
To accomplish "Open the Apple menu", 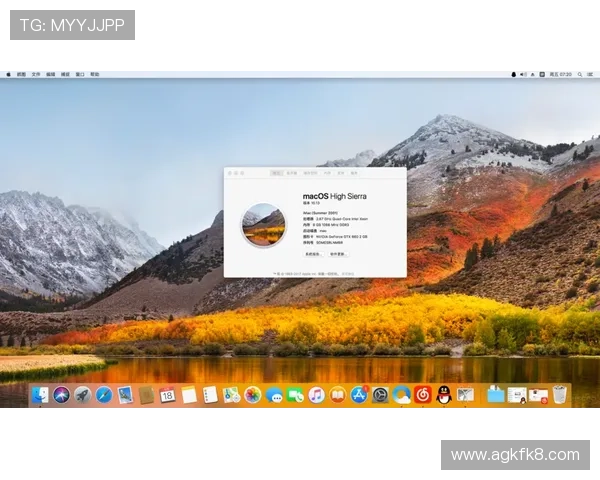I will click(8, 74).
